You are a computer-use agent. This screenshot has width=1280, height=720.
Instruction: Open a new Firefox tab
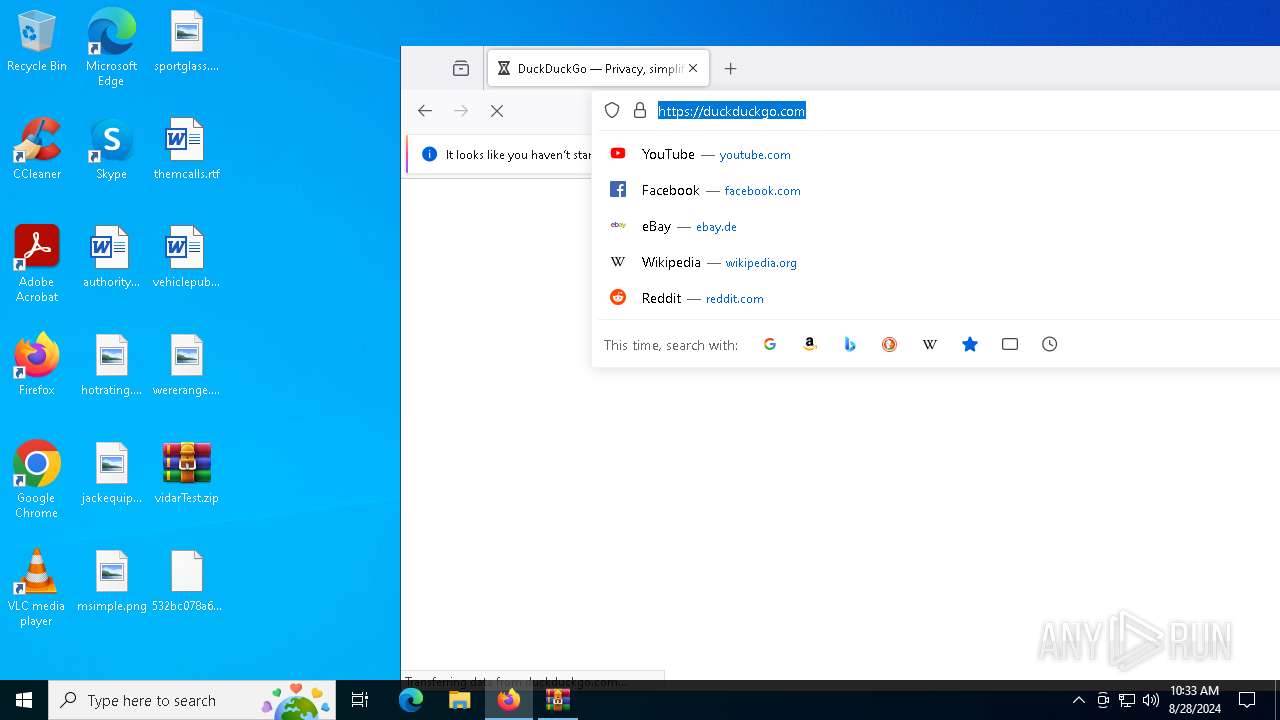731,69
